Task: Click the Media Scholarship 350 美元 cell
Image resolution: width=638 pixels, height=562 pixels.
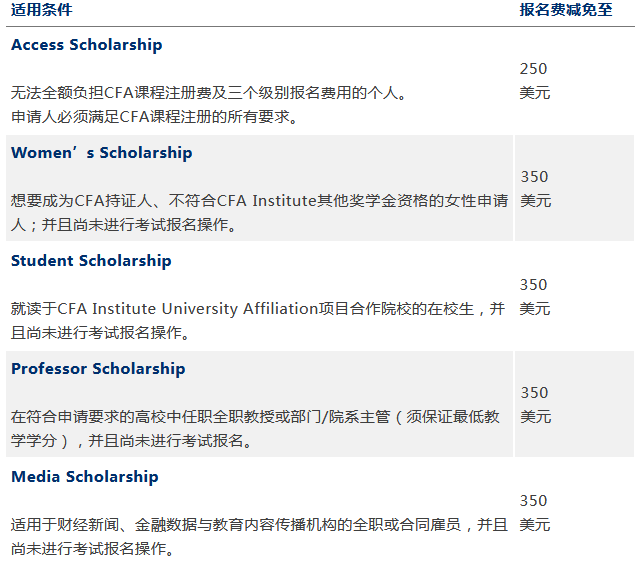Action: 535,513
